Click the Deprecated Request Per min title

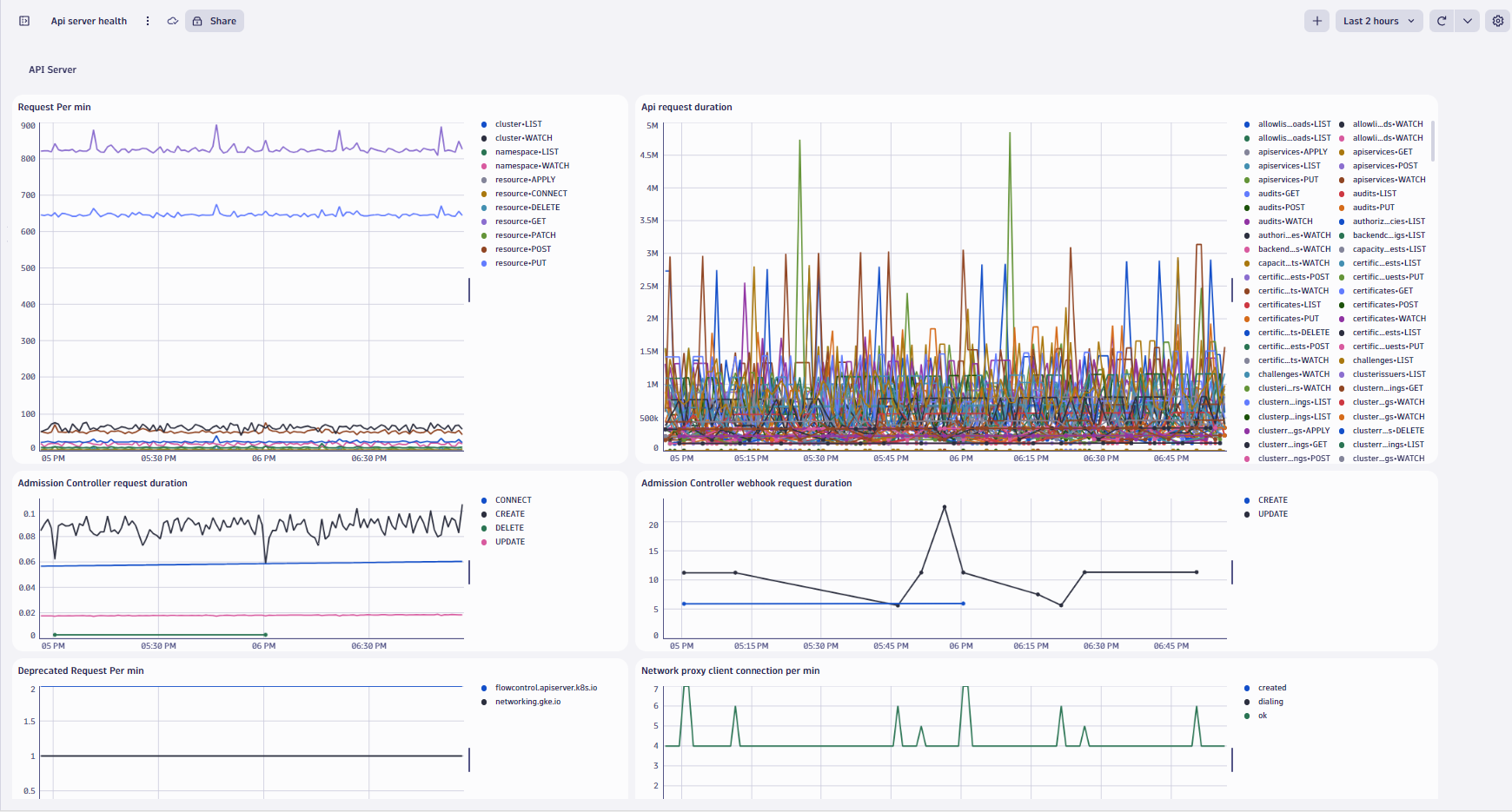pos(81,670)
